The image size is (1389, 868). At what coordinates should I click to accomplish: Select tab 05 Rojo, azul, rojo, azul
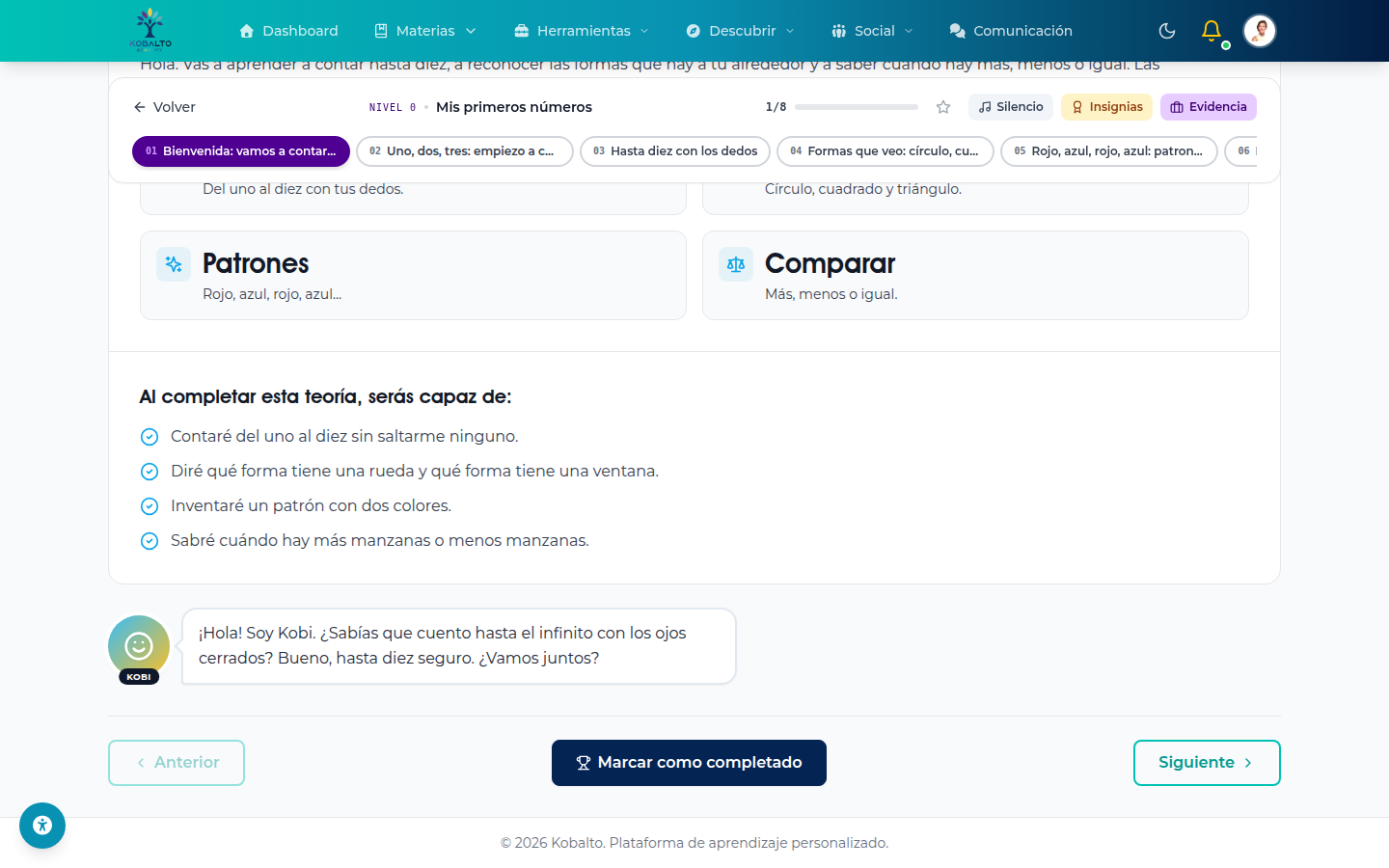click(1109, 151)
